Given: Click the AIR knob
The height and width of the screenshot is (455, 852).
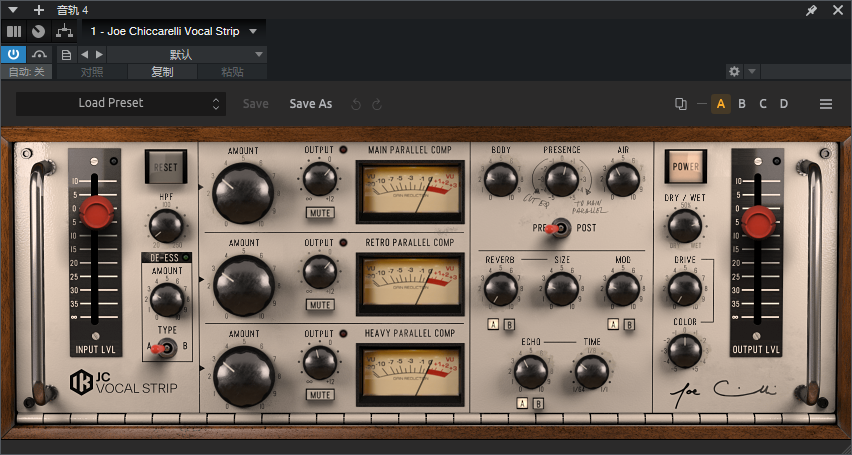Looking at the screenshot, I should click(x=623, y=179).
